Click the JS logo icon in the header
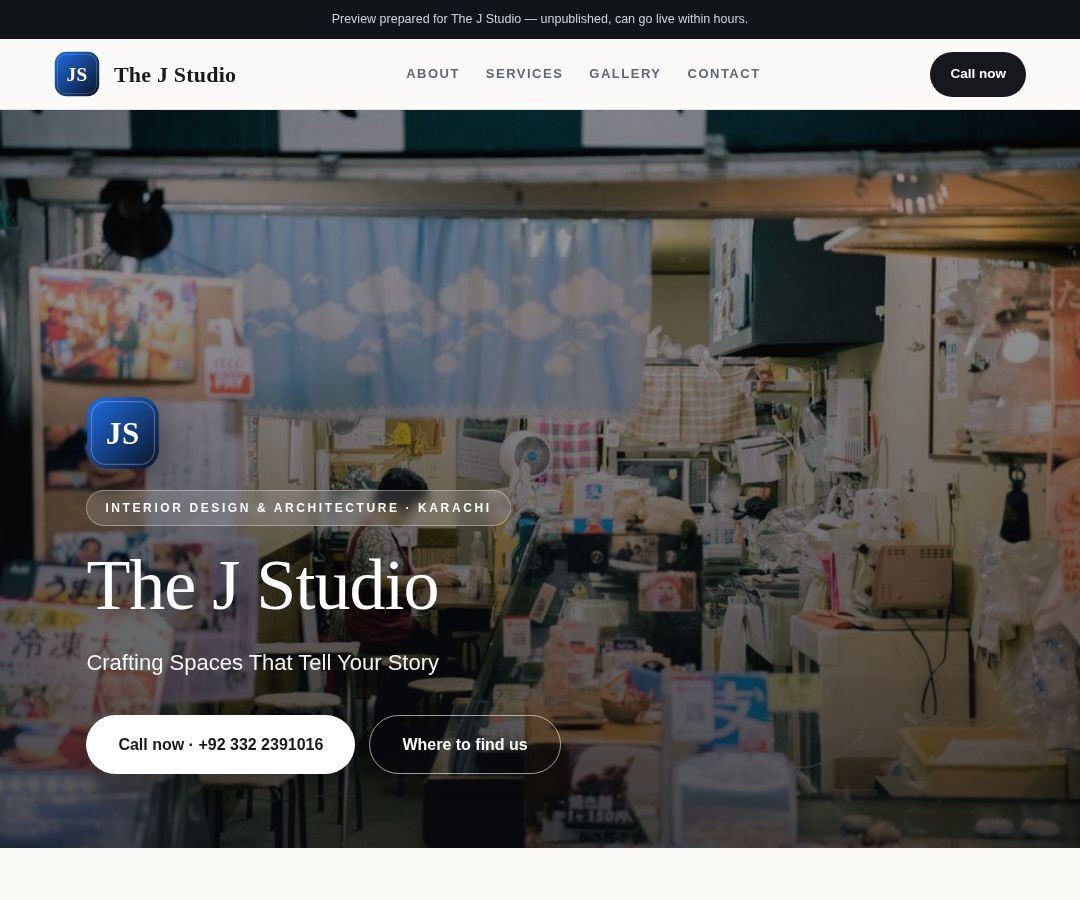 tap(76, 74)
